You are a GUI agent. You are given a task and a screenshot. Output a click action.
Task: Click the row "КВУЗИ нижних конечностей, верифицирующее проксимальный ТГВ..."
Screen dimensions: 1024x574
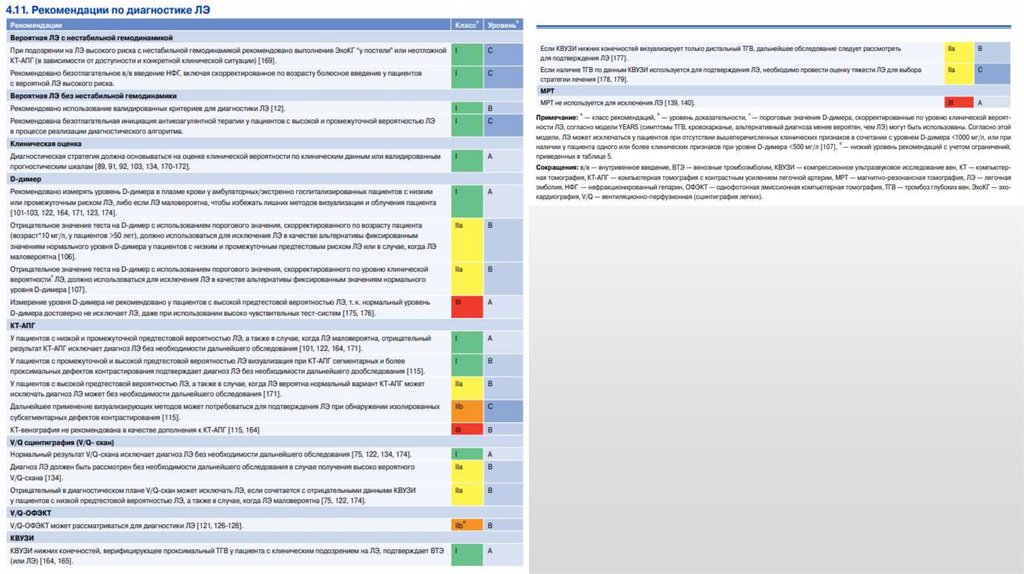pos(264,555)
